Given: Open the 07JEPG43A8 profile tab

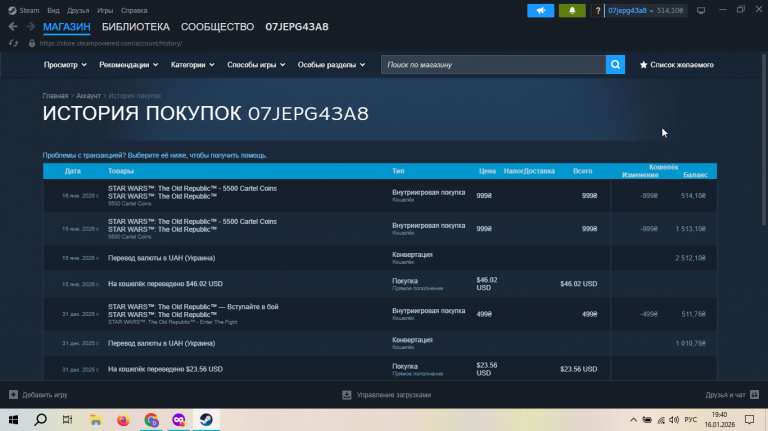Looking at the screenshot, I should click(x=297, y=27).
